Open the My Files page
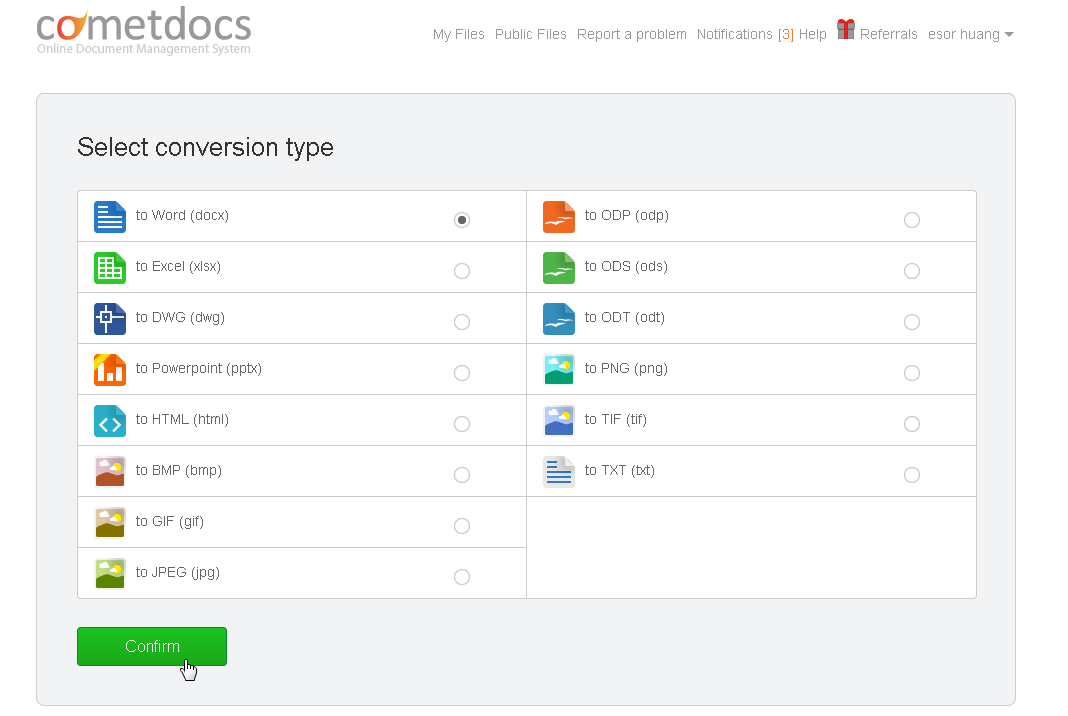Screen dimensions: 1068x716 click(x=458, y=33)
